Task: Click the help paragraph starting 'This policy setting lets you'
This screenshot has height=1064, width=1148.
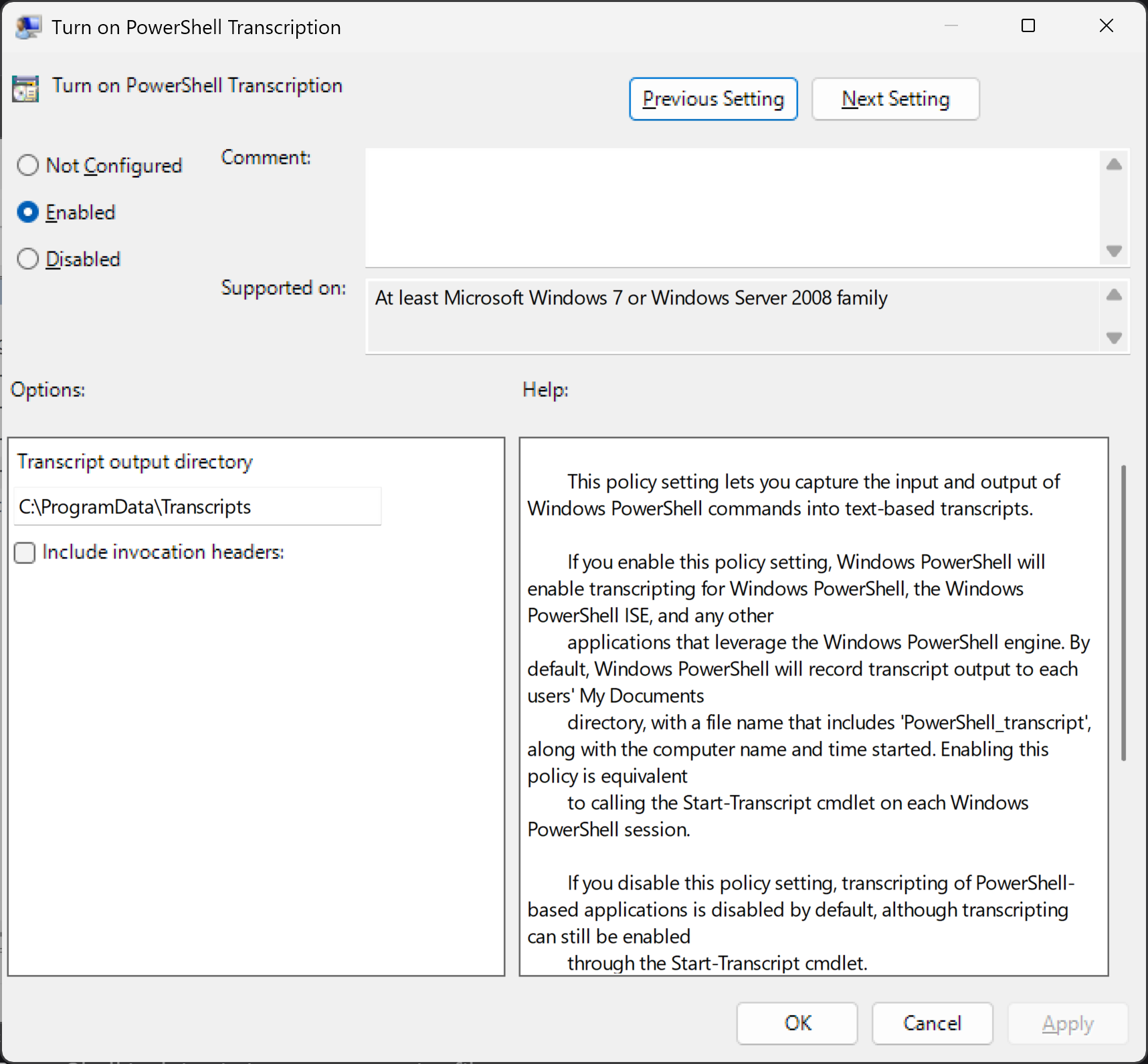Action: coord(793,495)
